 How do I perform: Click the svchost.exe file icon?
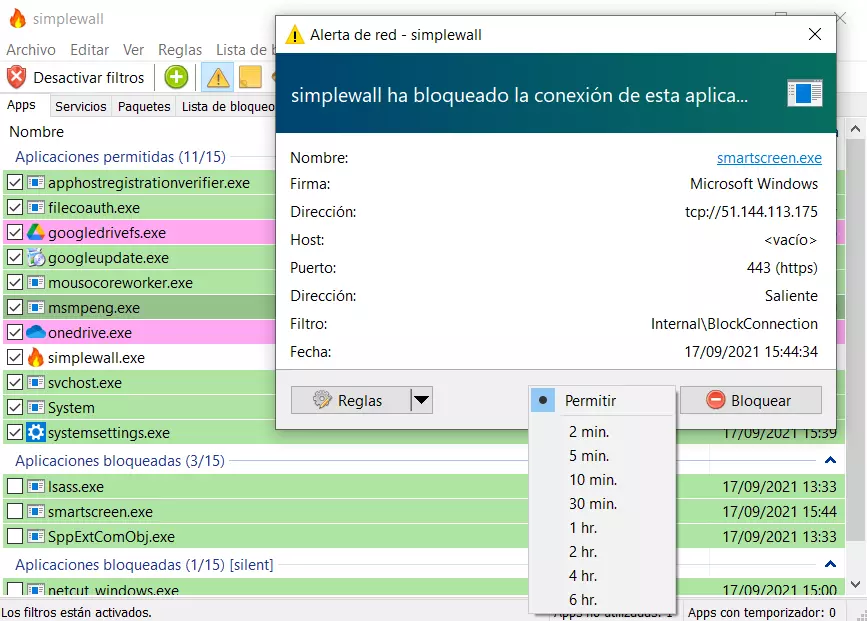pos(36,383)
